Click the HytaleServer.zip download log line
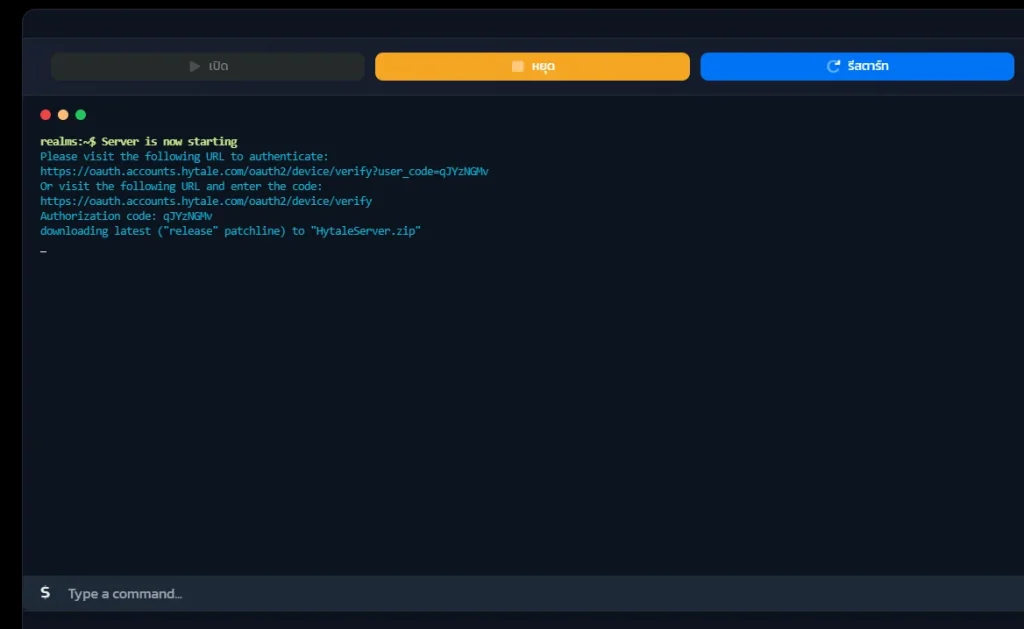Viewport: 1024px width, 629px height. pyautogui.click(x=230, y=231)
